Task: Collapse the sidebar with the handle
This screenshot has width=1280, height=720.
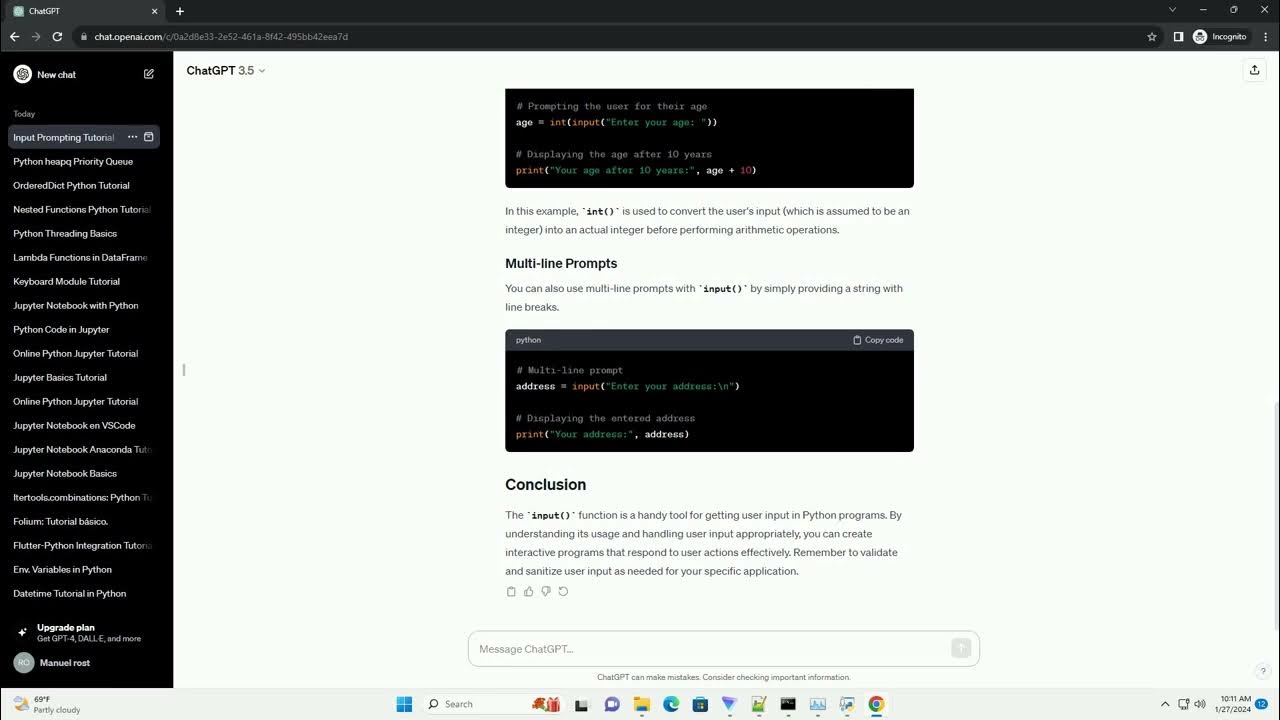Action: pyautogui.click(x=184, y=370)
